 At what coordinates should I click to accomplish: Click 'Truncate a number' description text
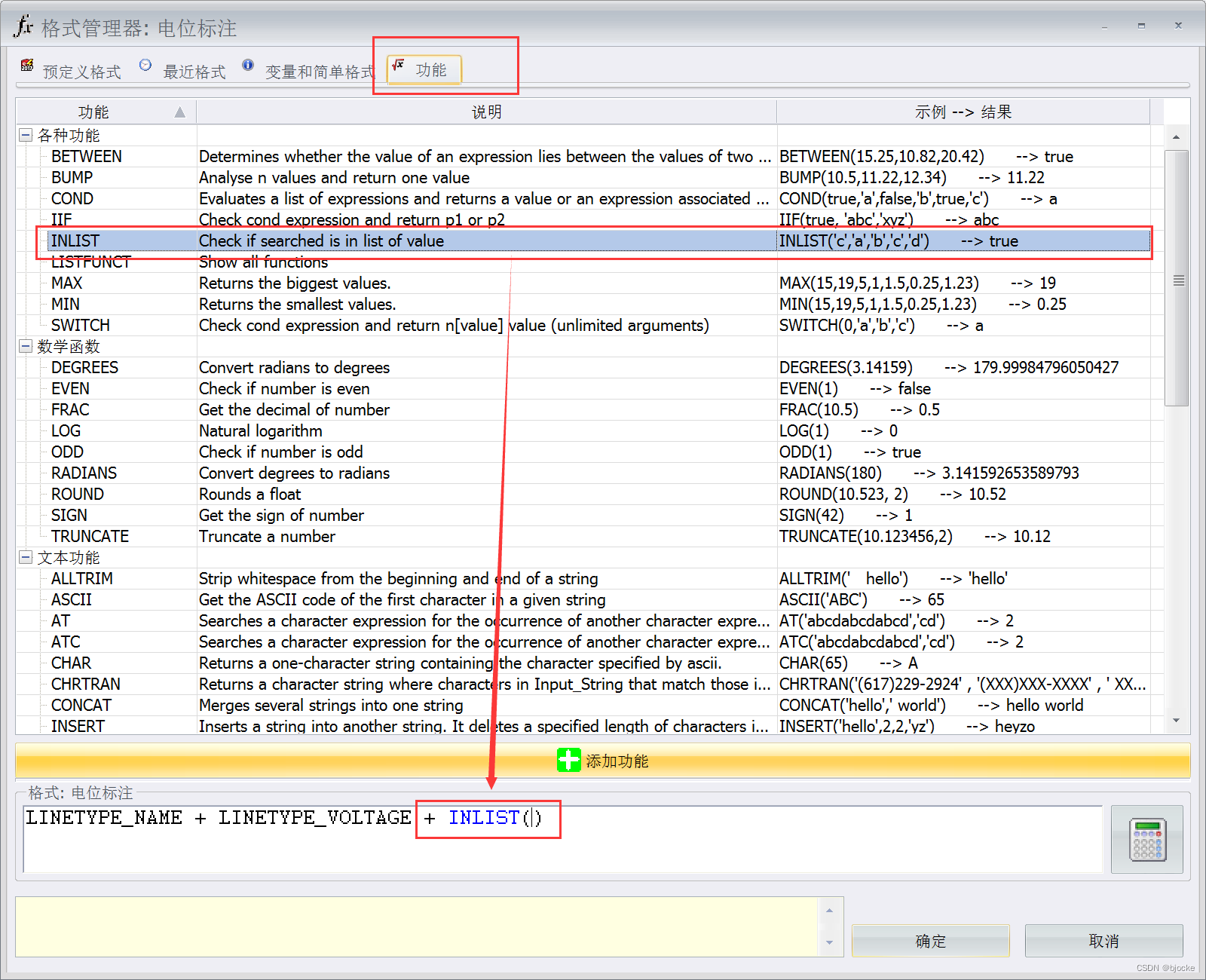point(267,536)
